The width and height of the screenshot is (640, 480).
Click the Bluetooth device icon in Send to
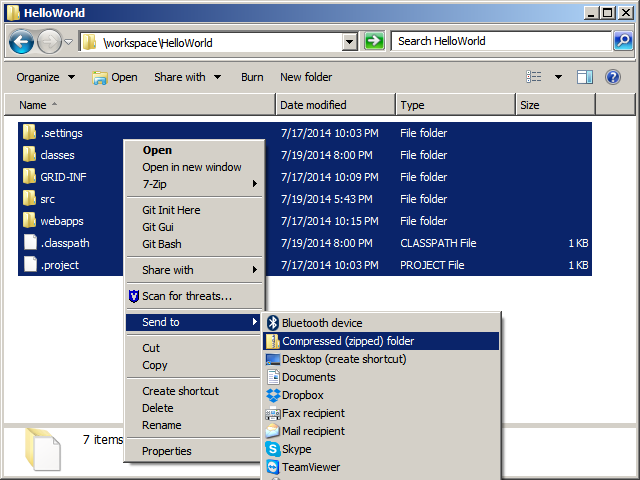tap(272, 323)
